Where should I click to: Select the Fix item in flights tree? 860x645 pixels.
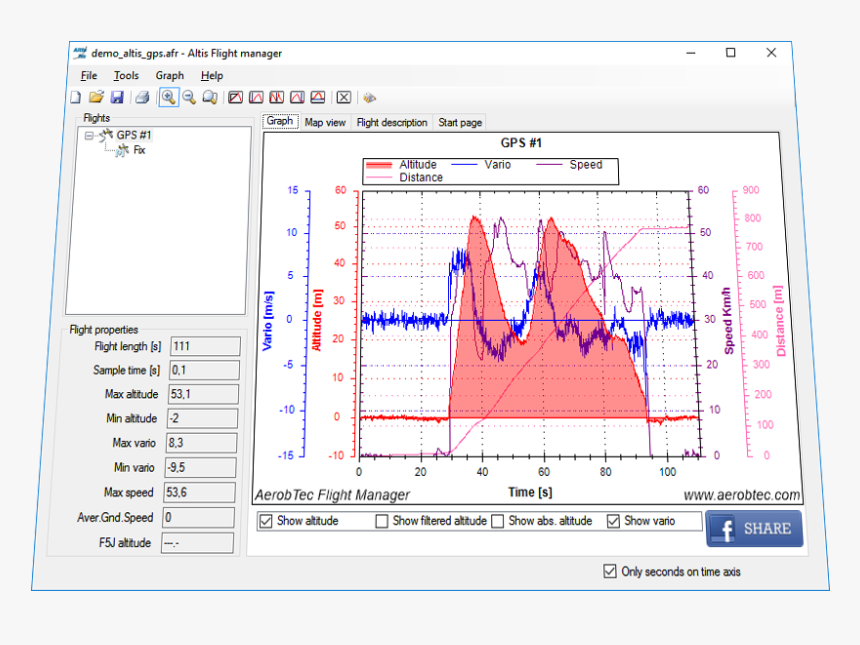coord(139,150)
